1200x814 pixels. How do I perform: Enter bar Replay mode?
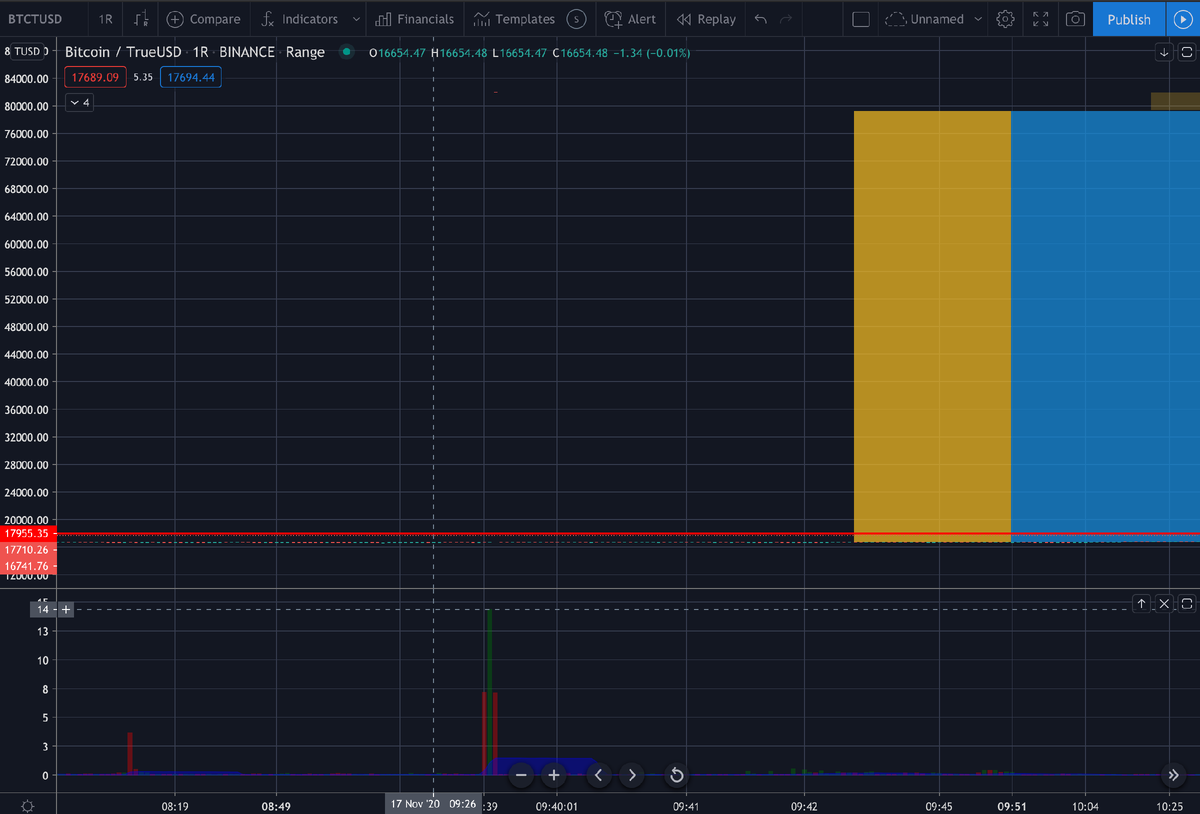click(705, 19)
